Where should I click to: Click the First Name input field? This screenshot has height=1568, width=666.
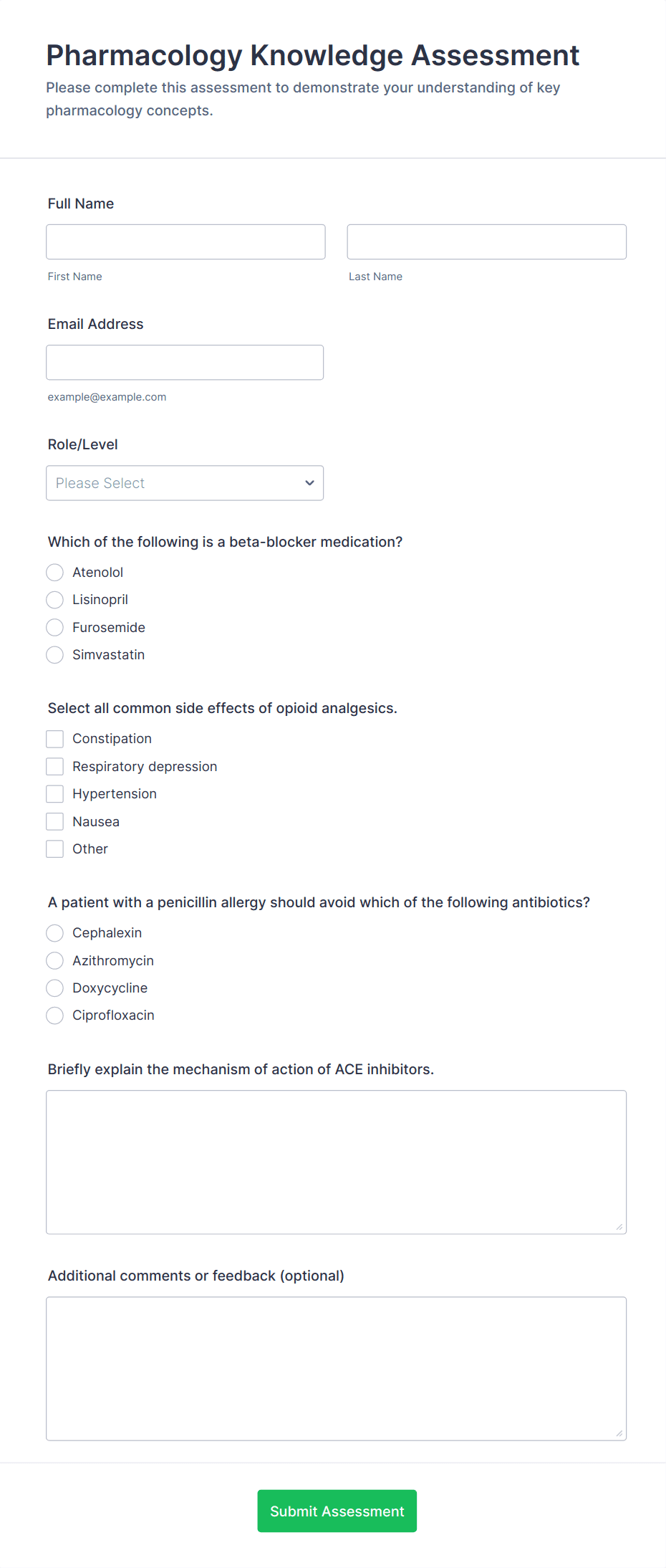click(x=185, y=242)
